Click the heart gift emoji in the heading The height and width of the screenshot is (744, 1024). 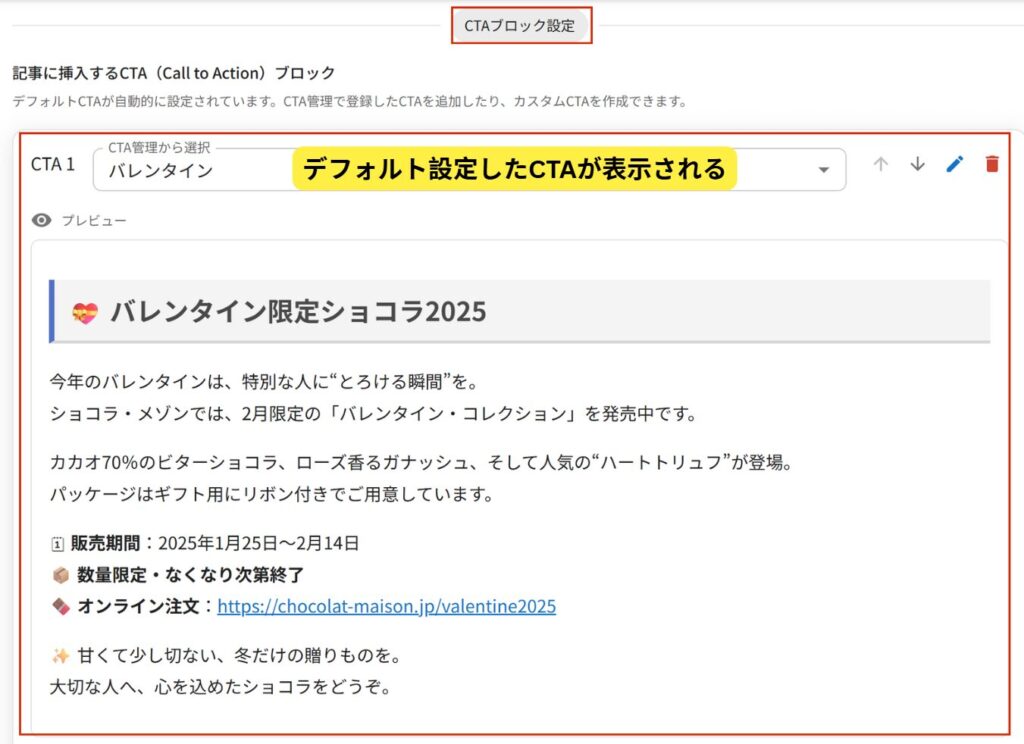(85, 313)
